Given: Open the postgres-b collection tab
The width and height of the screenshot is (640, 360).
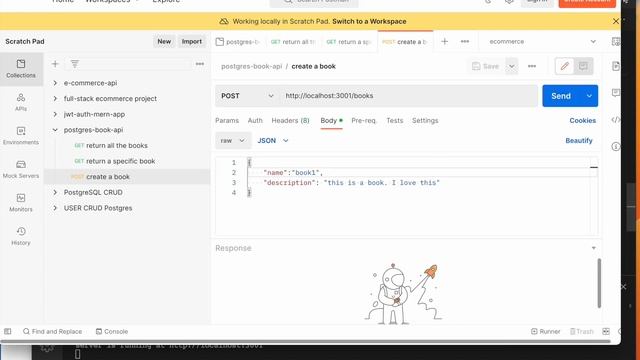Looking at the screenshot, I should click(x=239, y=42).
